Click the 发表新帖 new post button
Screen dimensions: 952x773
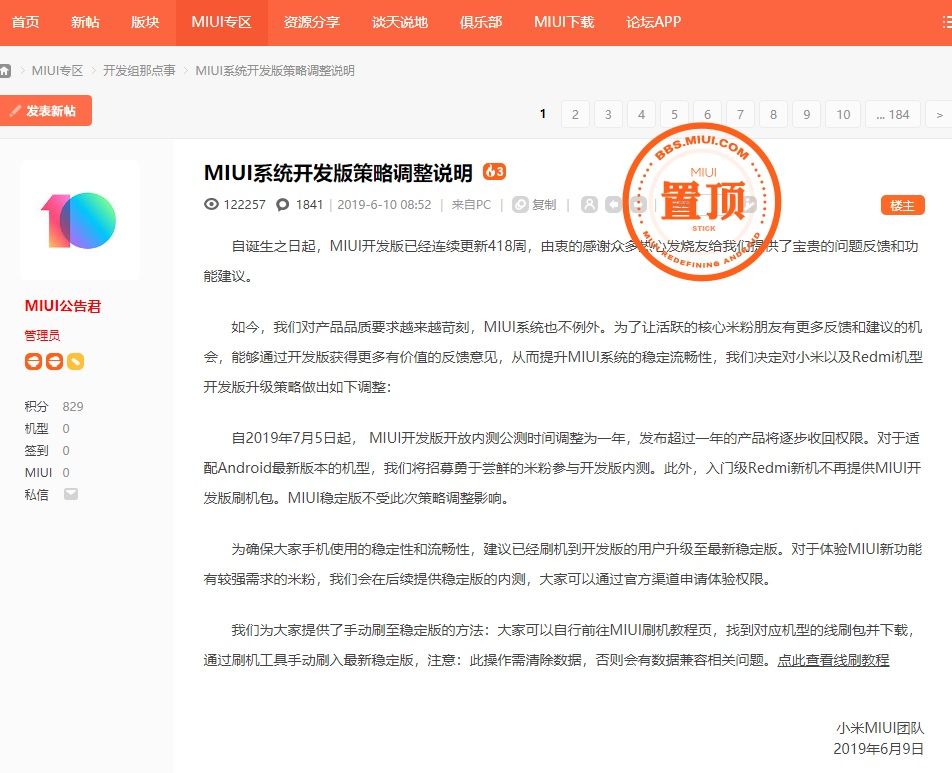[46, 111]
